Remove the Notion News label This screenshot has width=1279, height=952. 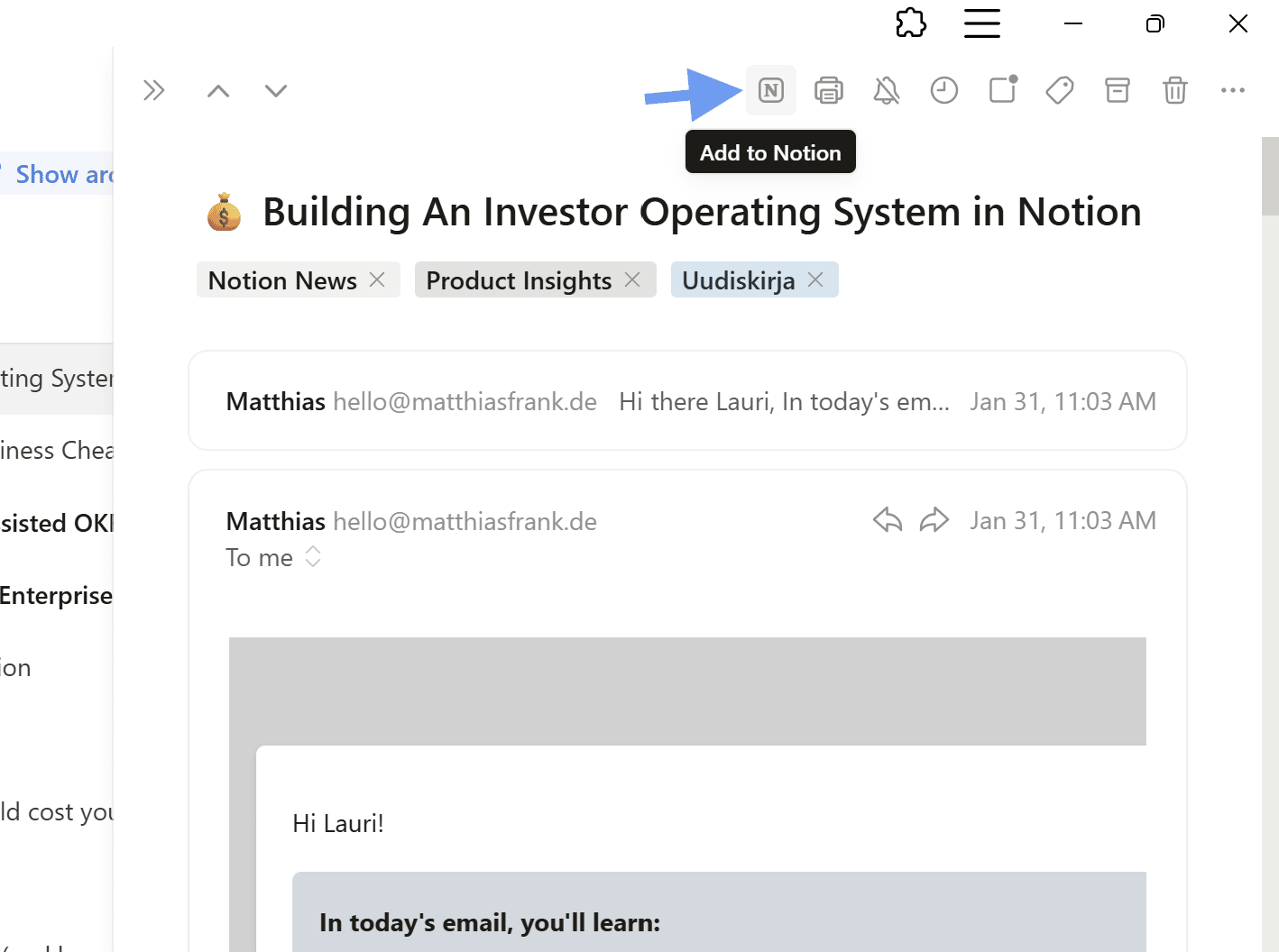click(378, 280)
